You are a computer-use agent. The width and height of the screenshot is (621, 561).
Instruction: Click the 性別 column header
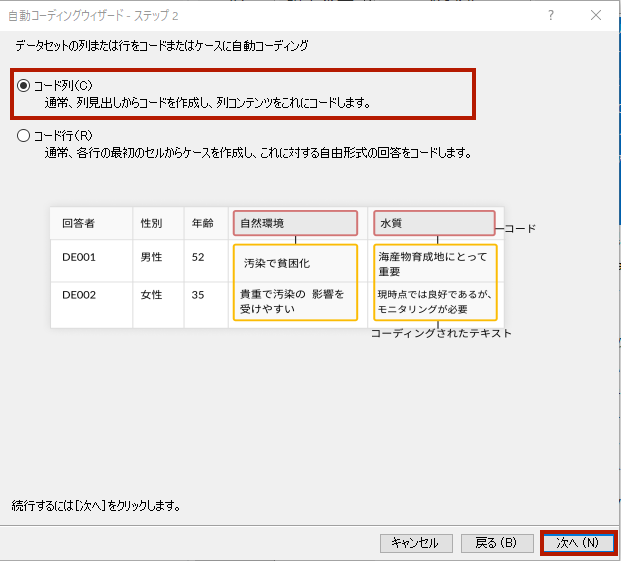click(152, 223)
